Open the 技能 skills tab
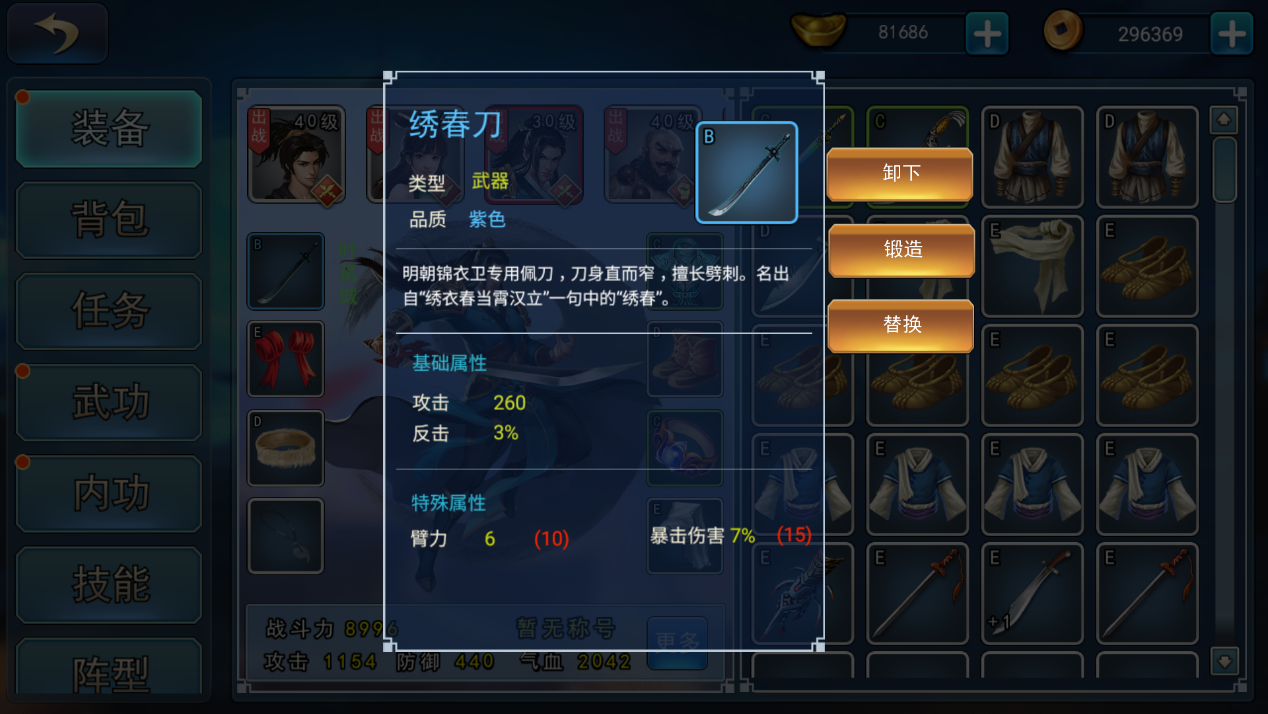Image resolution: width=1268 pixels, height=714 pixels. pyautogui.click(x=109, y=585)
